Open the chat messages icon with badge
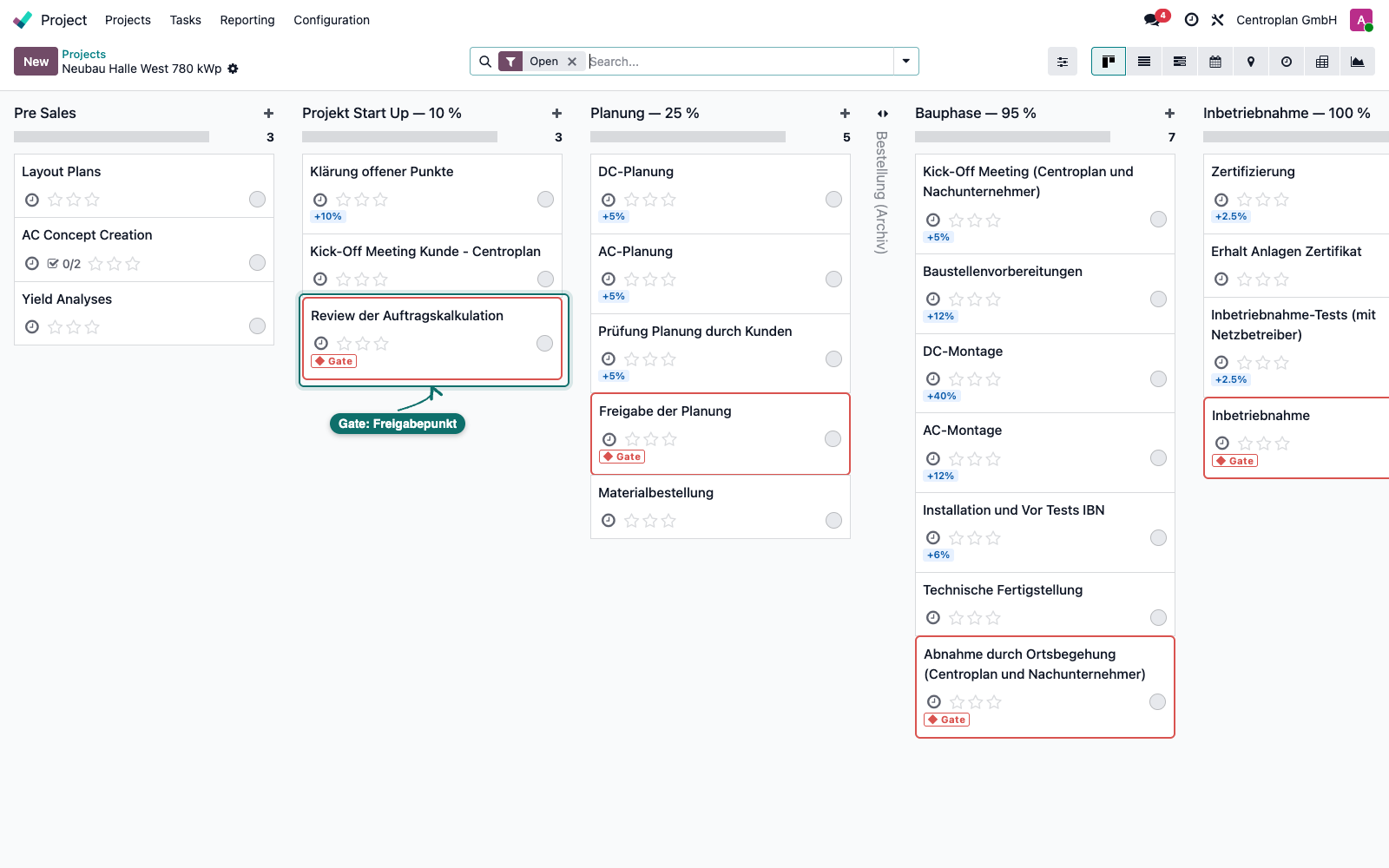This screenshot has height=868, width=1389. tap(1153, 20)
